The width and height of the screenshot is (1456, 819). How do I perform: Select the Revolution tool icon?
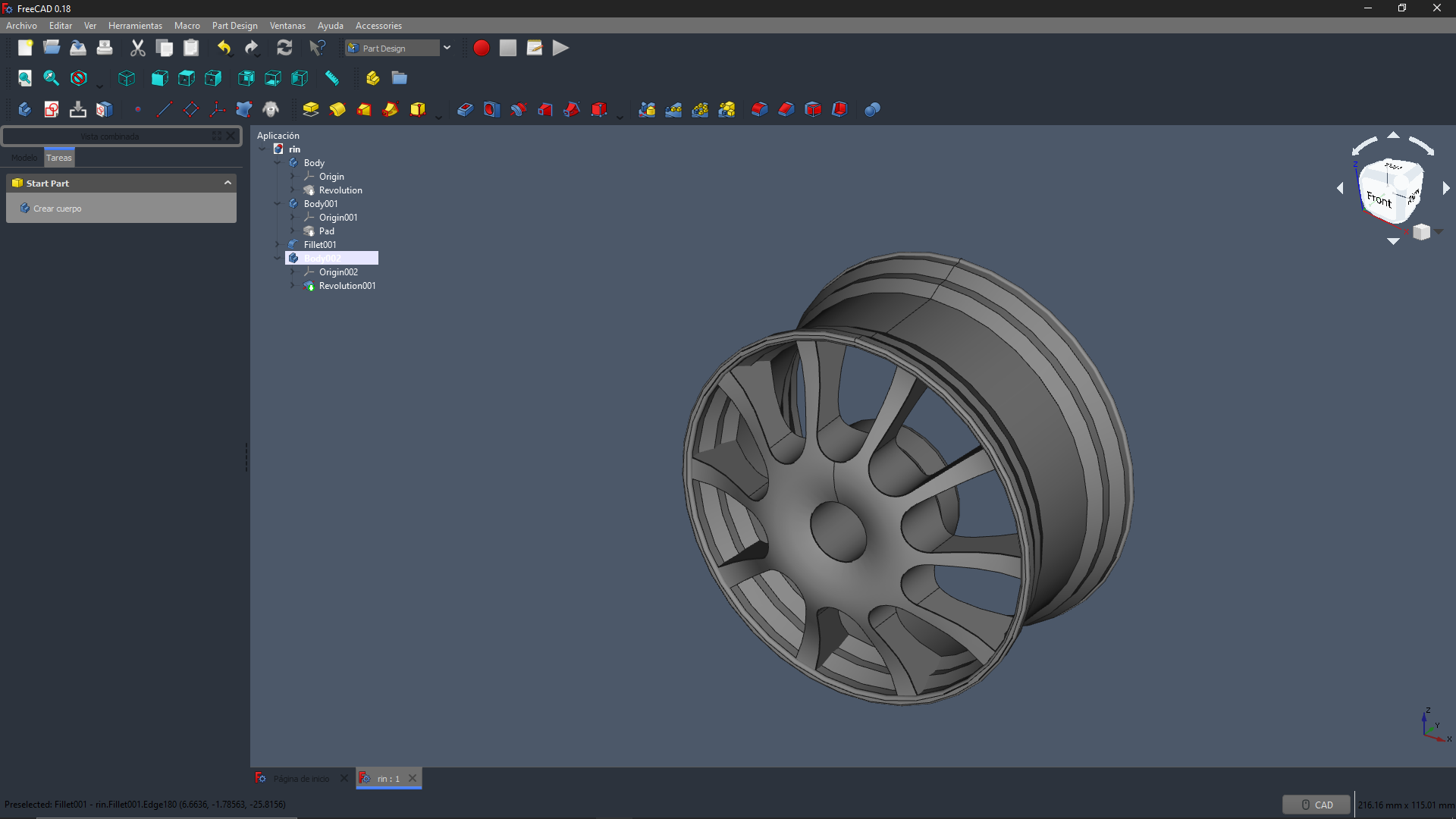pyautogui.click(x=337, y=109)
